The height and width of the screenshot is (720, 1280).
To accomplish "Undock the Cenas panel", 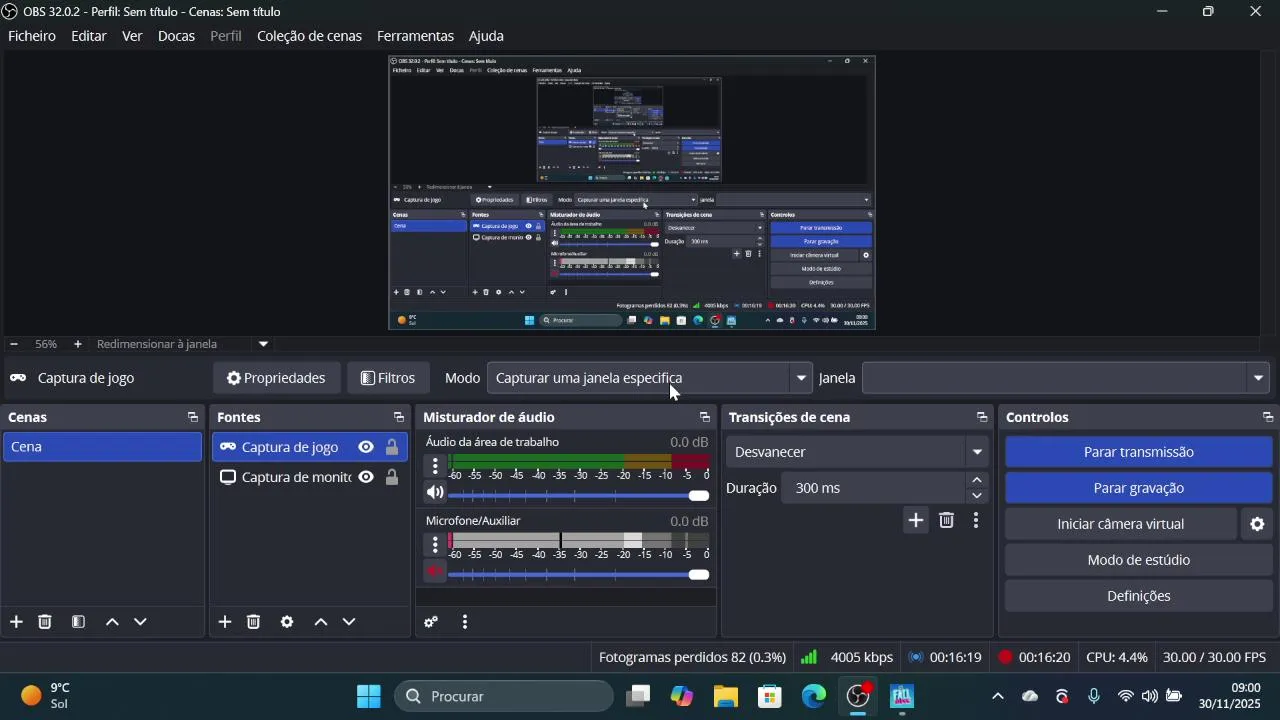I will click(x=193, y=417).
